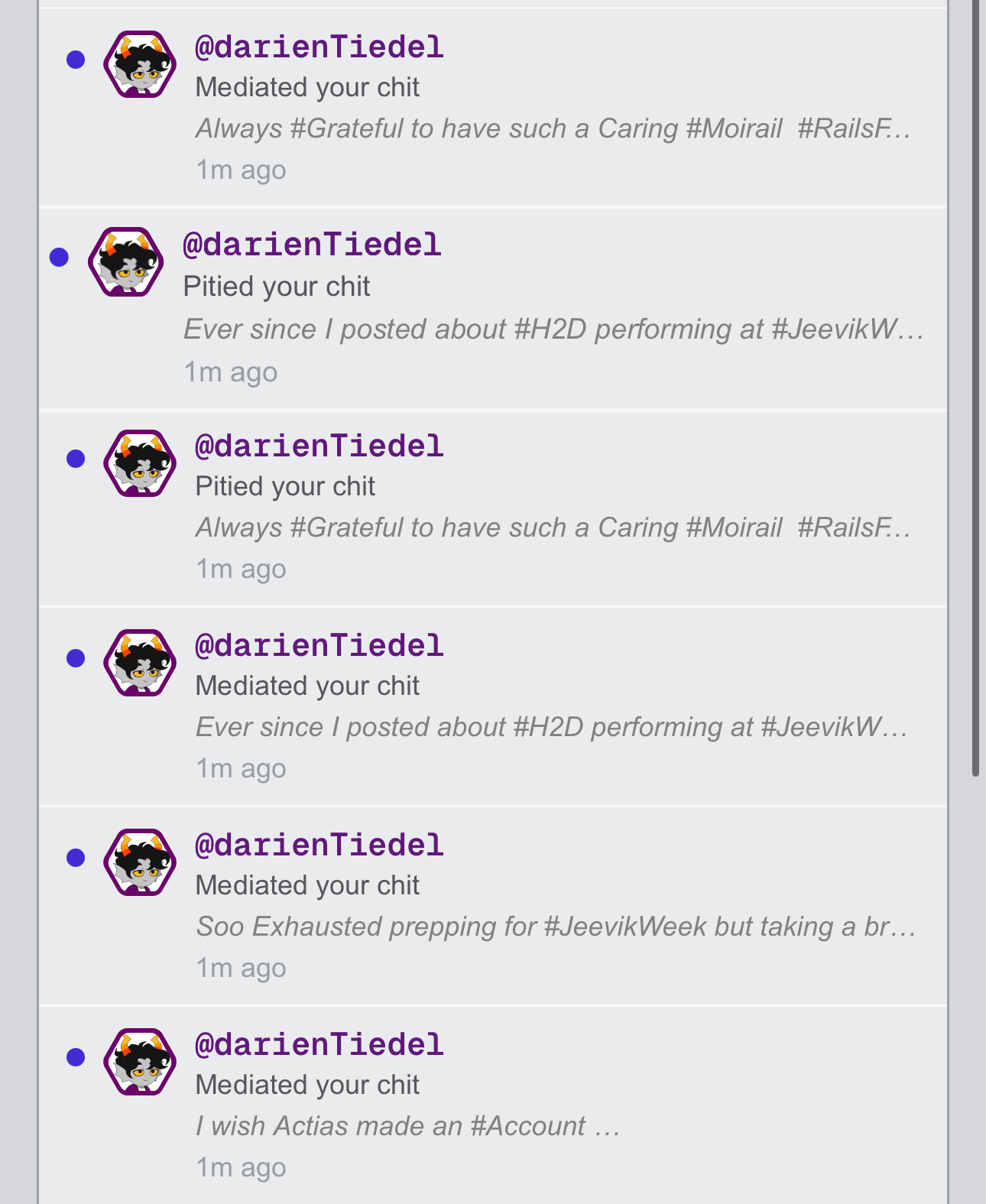
Task: Click darienTiedel's avatar beside the mediated #Grateful chit
Action: coord(140,64)
